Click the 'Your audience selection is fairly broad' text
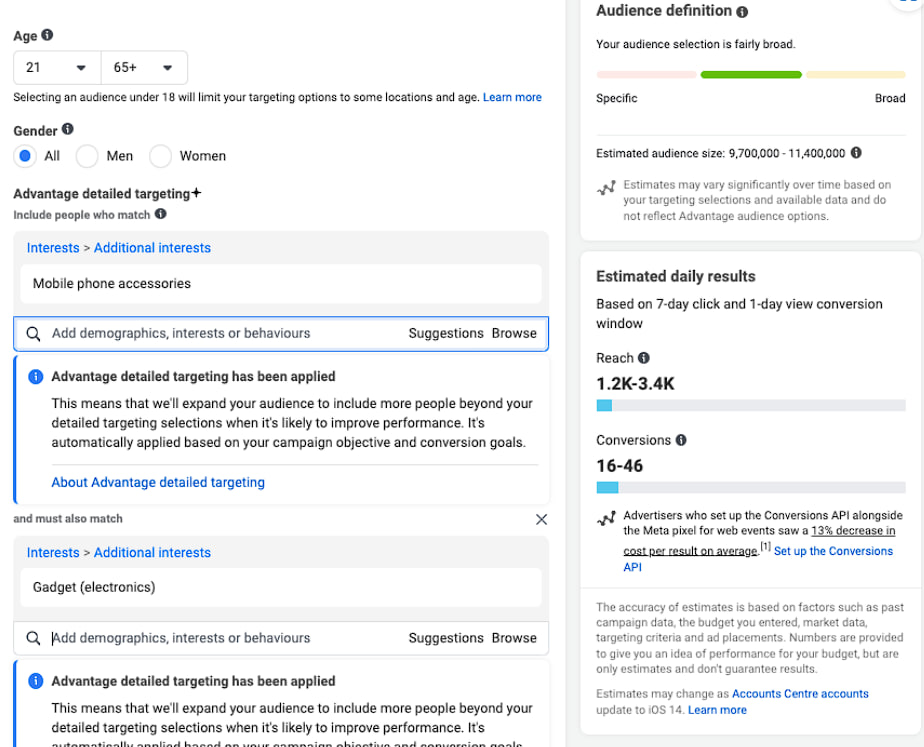Image resolution: width=924 pixels, height=747 pixels. (695, 44)
